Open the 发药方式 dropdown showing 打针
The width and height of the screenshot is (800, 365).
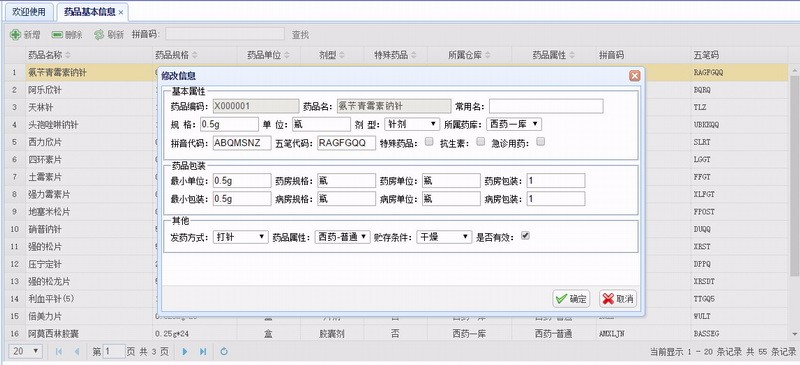(240, 237)
